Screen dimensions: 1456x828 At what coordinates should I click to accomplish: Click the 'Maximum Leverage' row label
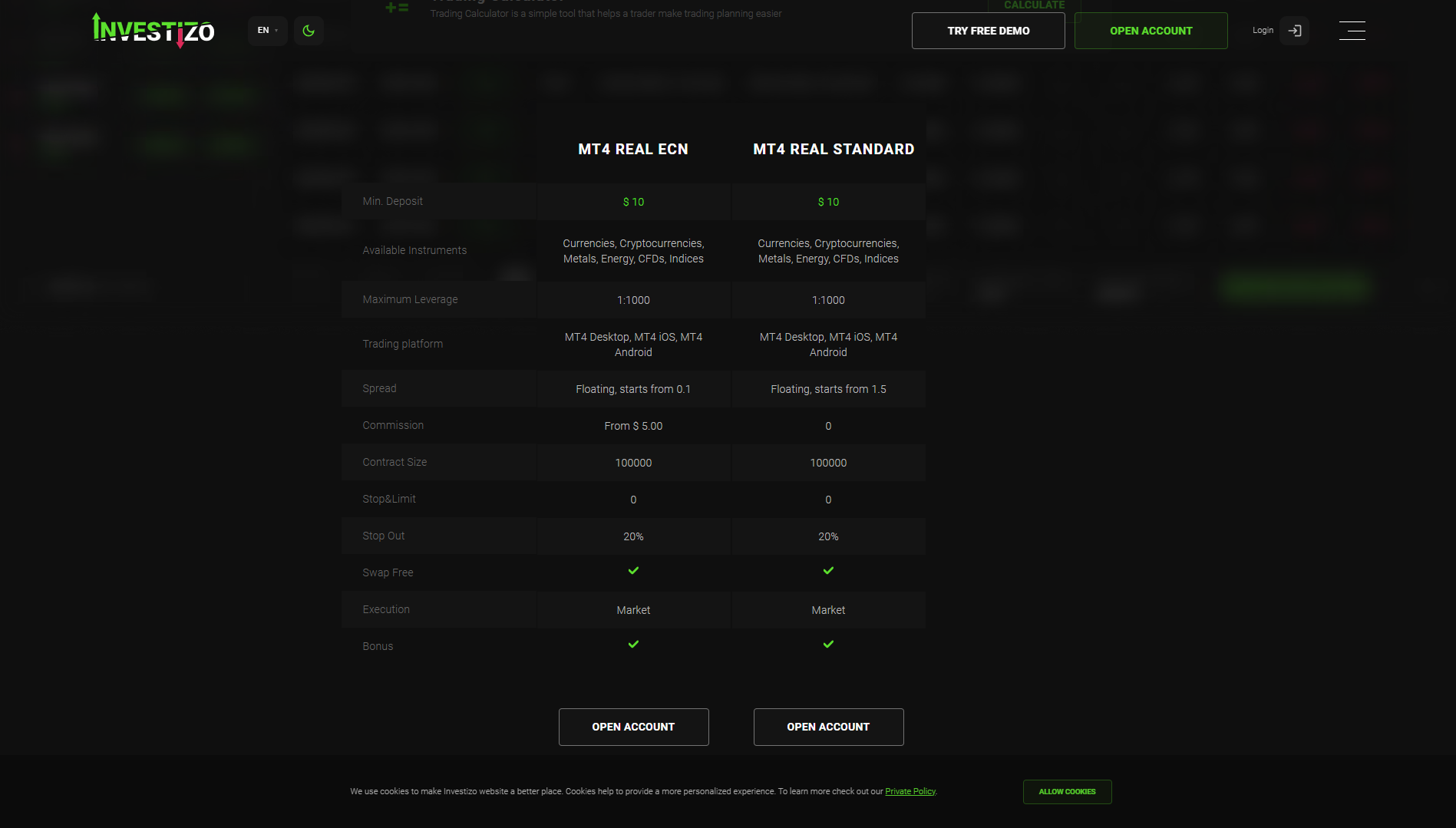click(410, 299)
